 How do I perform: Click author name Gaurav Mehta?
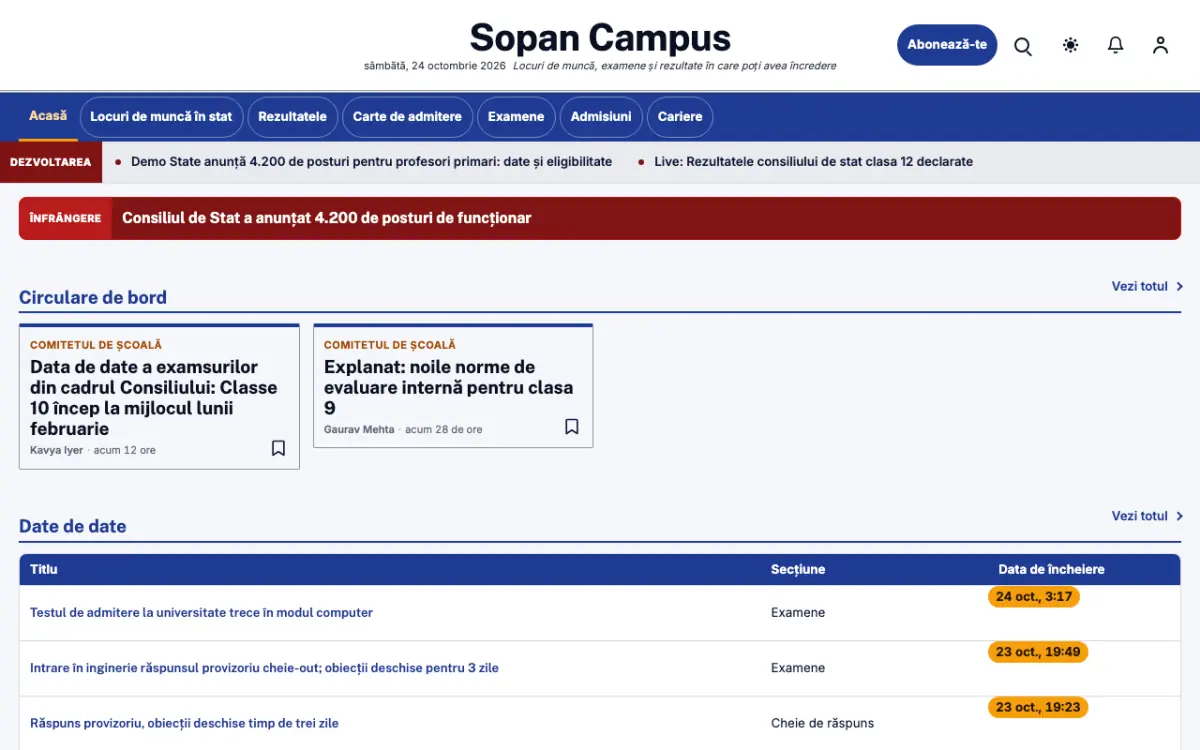360,429
